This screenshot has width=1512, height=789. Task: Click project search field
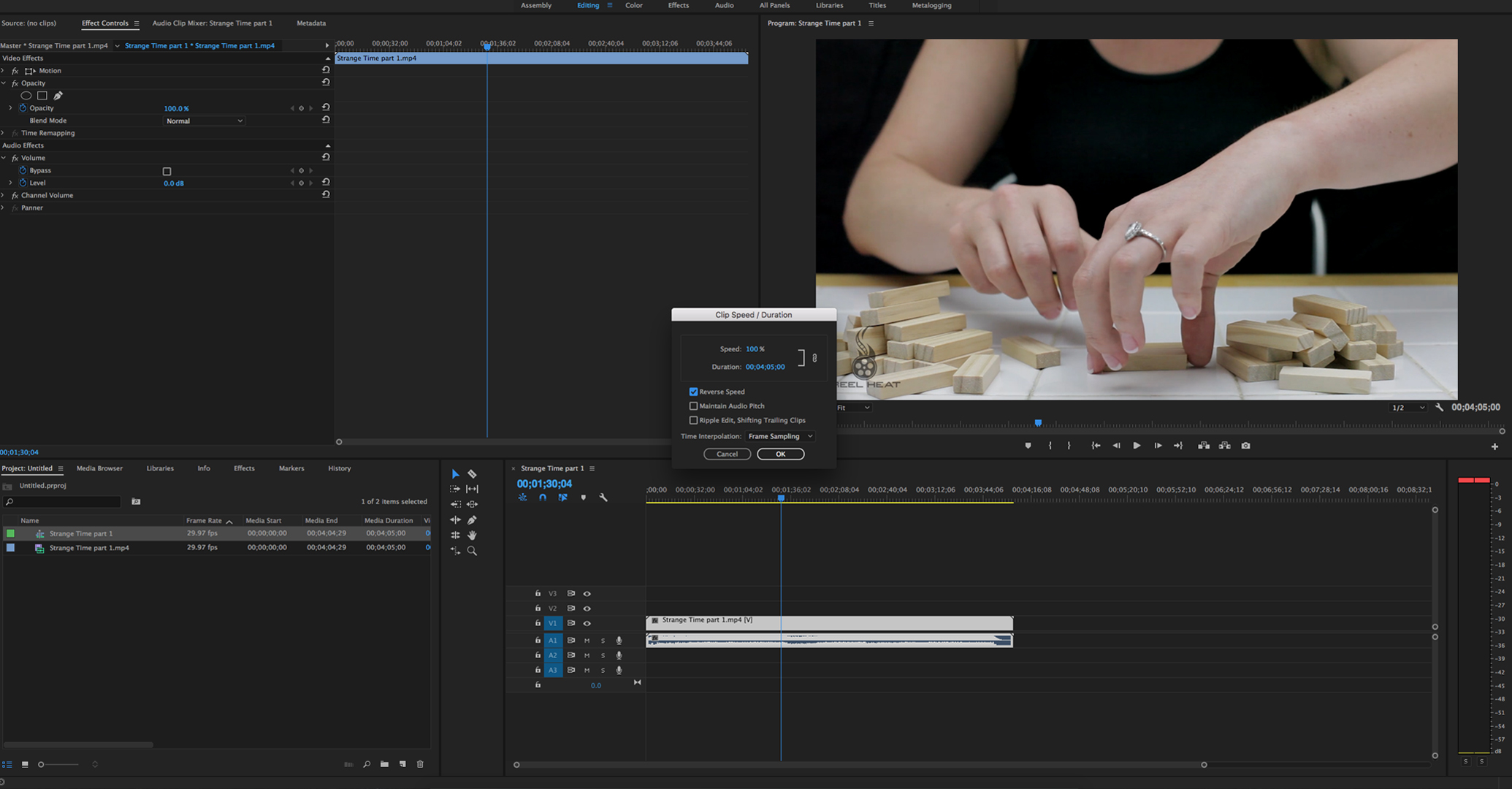point(63,502)
